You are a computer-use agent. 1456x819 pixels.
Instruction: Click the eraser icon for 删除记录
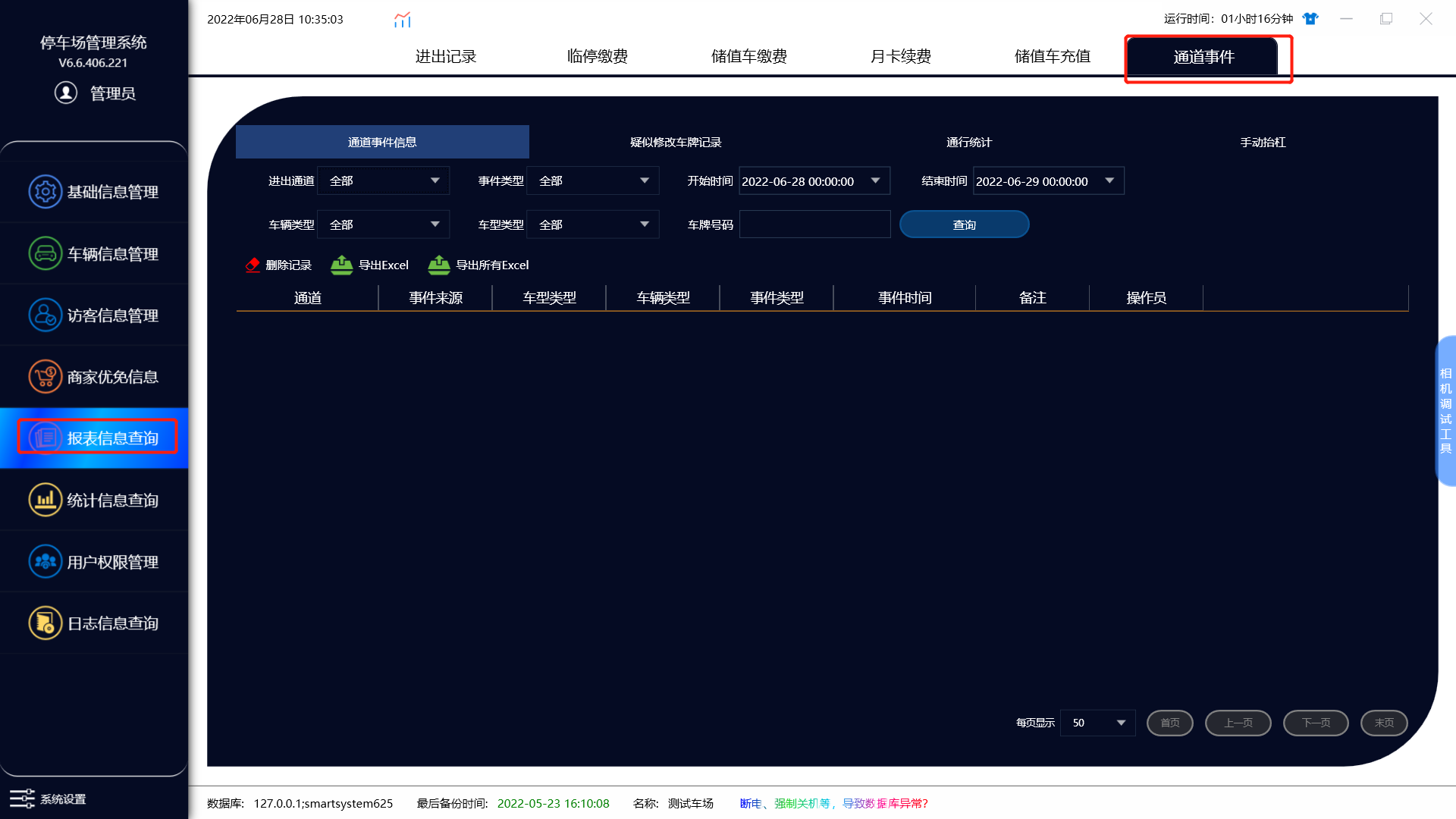253,265
